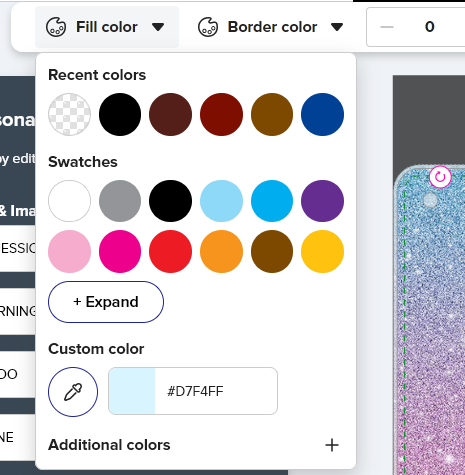
Task: Select the black recent color
Action: click(120, 114)
